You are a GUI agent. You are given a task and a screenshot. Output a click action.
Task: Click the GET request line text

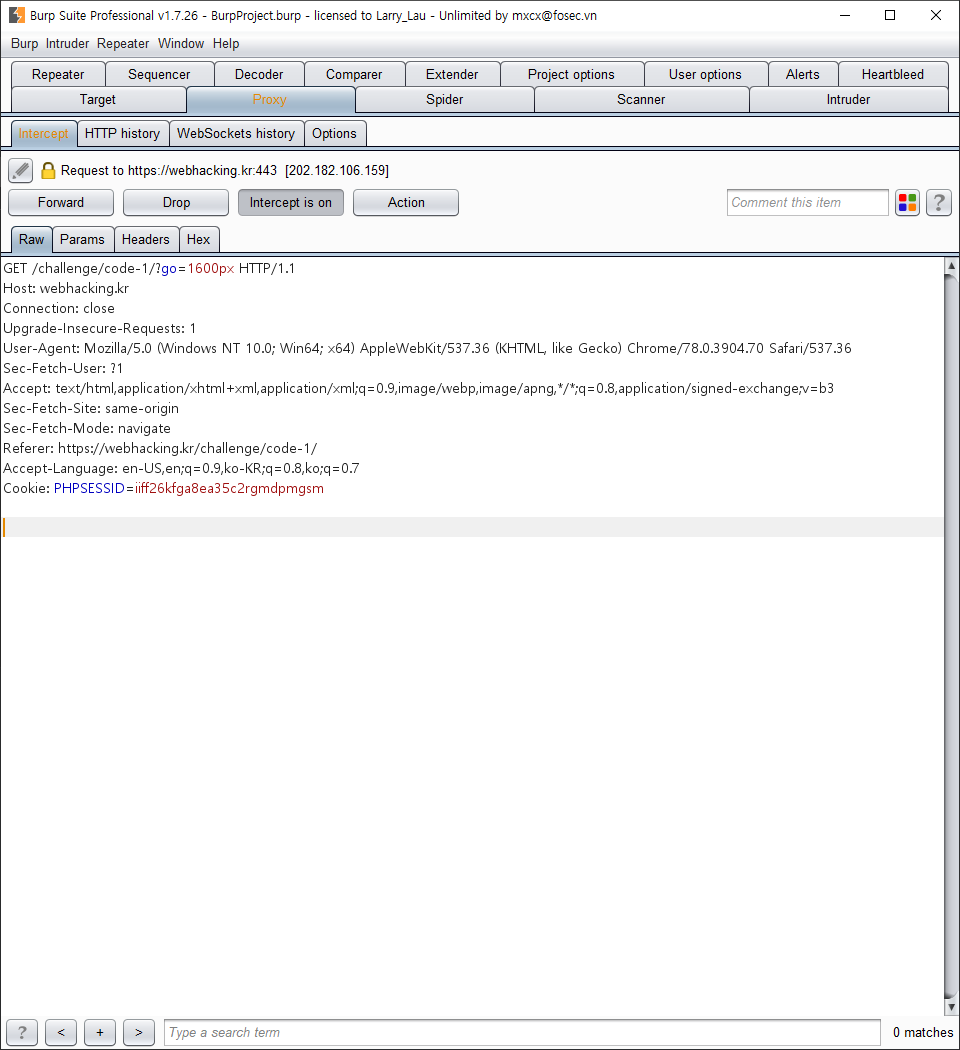tap(149, 269)
